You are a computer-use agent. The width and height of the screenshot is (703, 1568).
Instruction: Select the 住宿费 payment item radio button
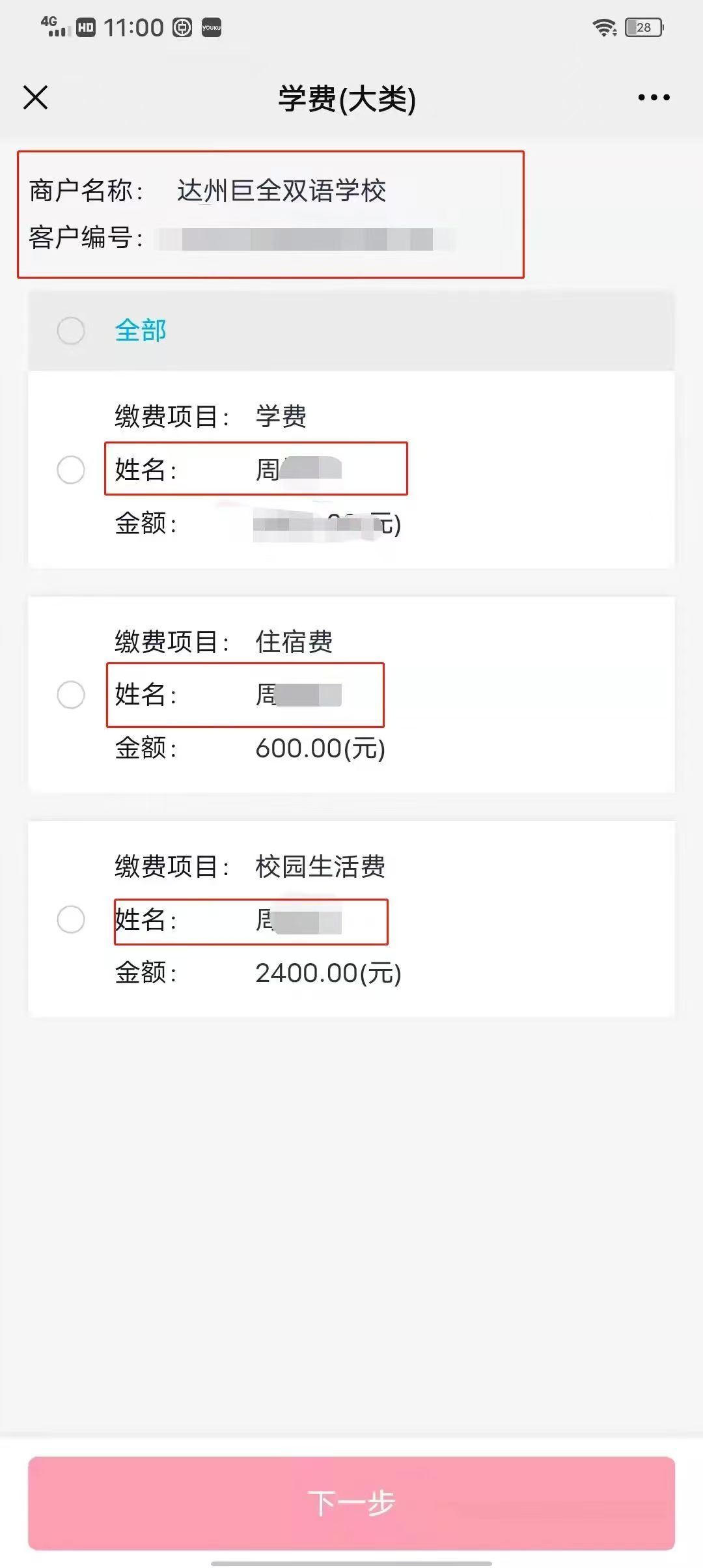71,695
